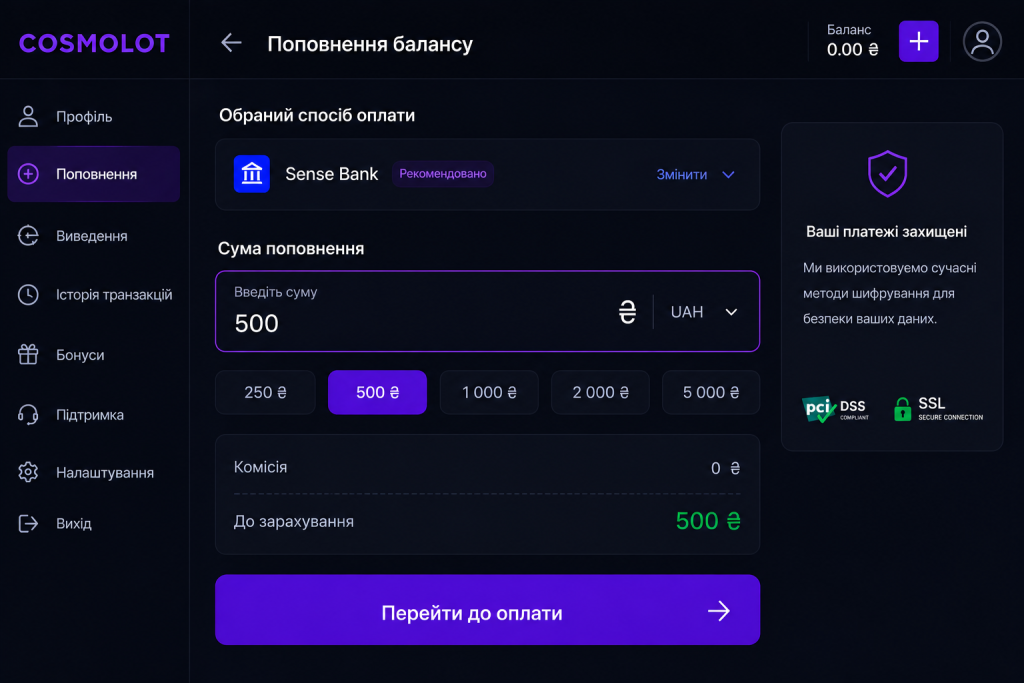This screenshot has height=683, width=1024.
Task: Click the back arrow next to Поповнення балансу
Action: point(231,43)
